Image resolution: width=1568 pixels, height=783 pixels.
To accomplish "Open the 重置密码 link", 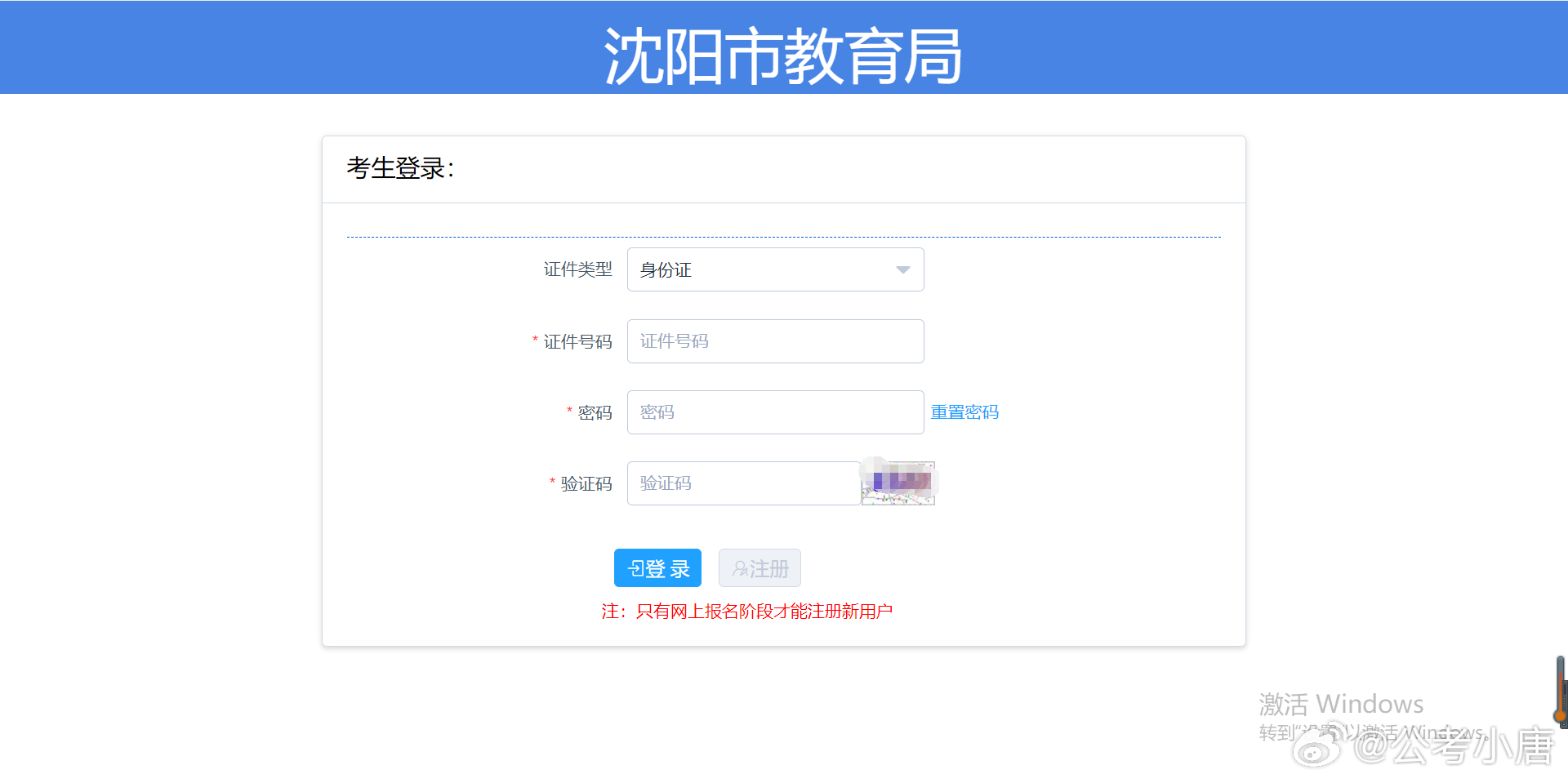I will [964, 412].
